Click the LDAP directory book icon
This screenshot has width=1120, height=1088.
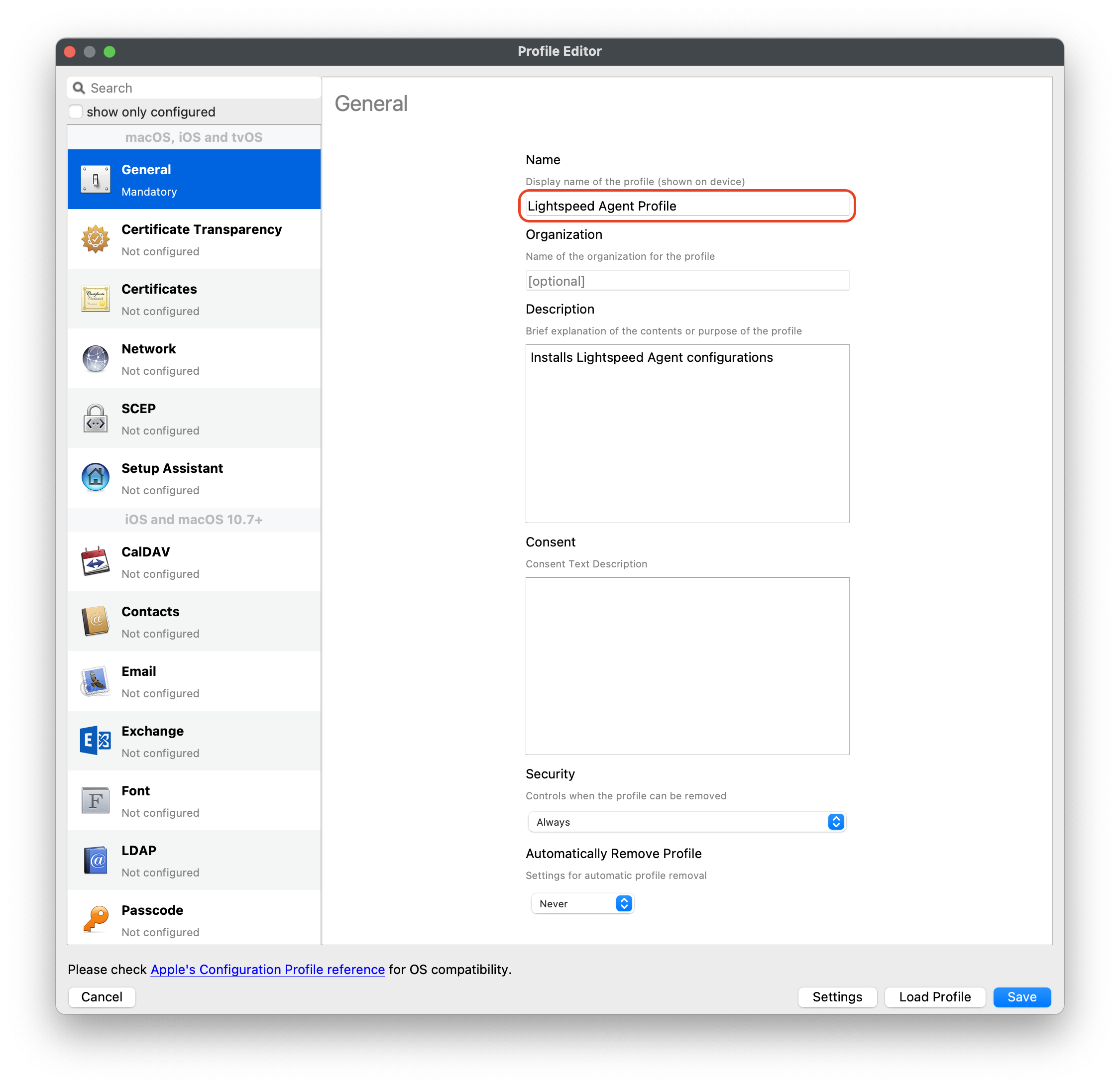click(x=96, y=861)
